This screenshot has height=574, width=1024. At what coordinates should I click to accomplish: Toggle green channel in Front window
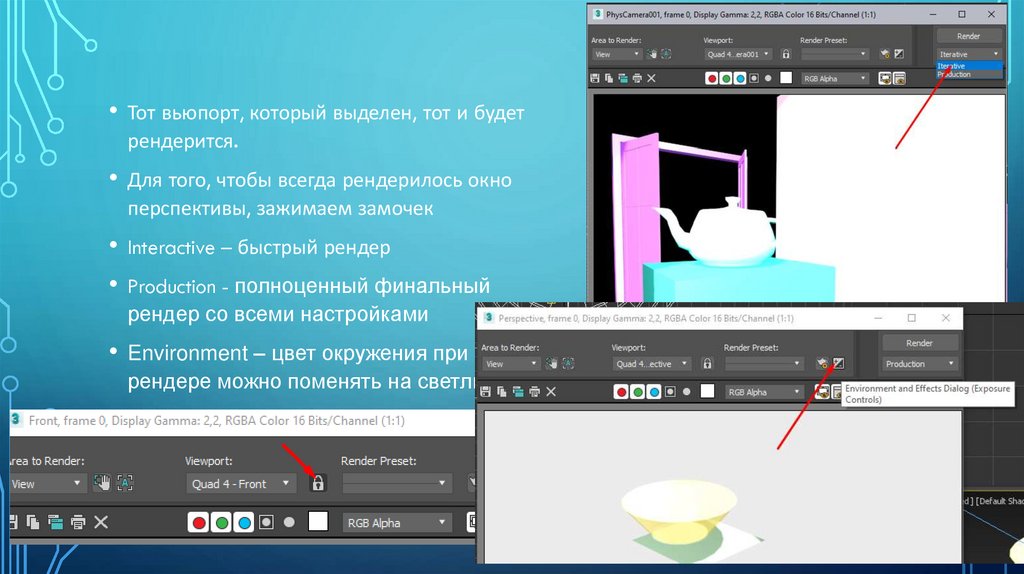pyautogui.click(x=221, y=522)
